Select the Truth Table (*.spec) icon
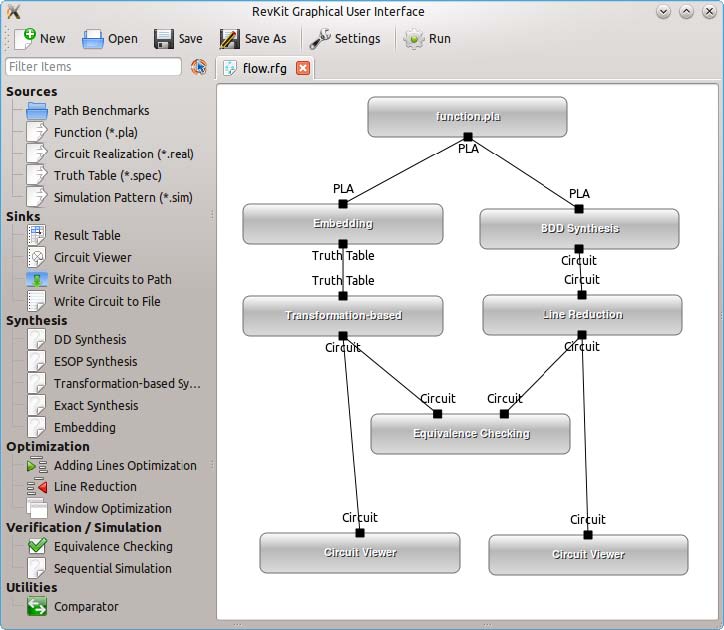The width and height of the screenshot is (724, 630). [37, 176]
